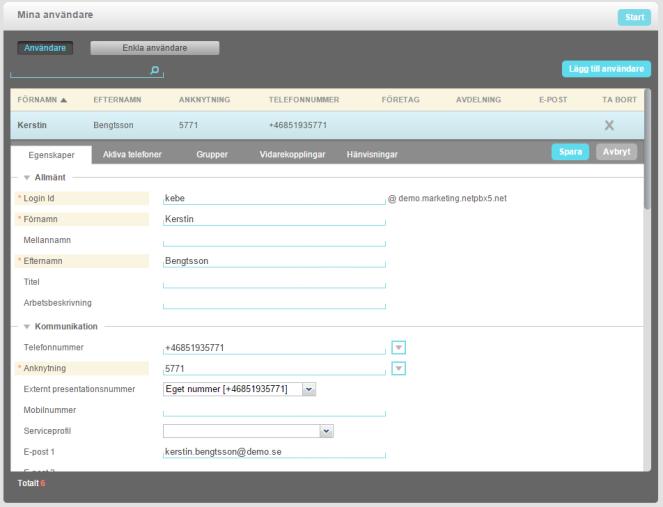
Task: Click the Anknytning input field
Action: (274, 368)
